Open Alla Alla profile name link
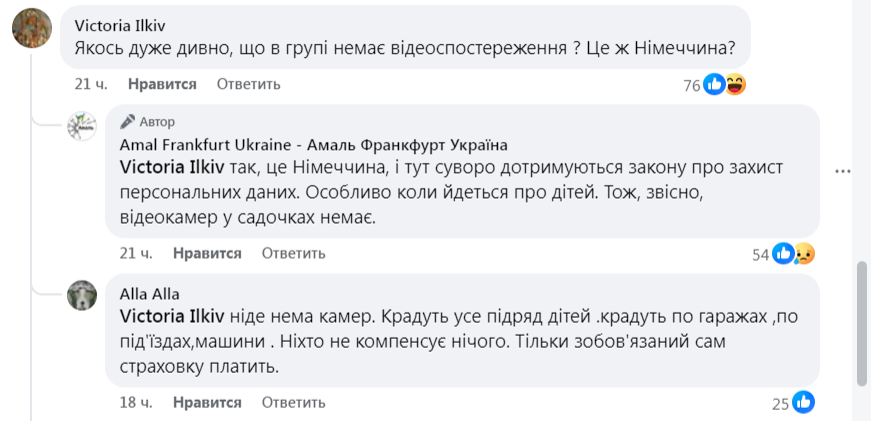 click(x=149, y=294)
